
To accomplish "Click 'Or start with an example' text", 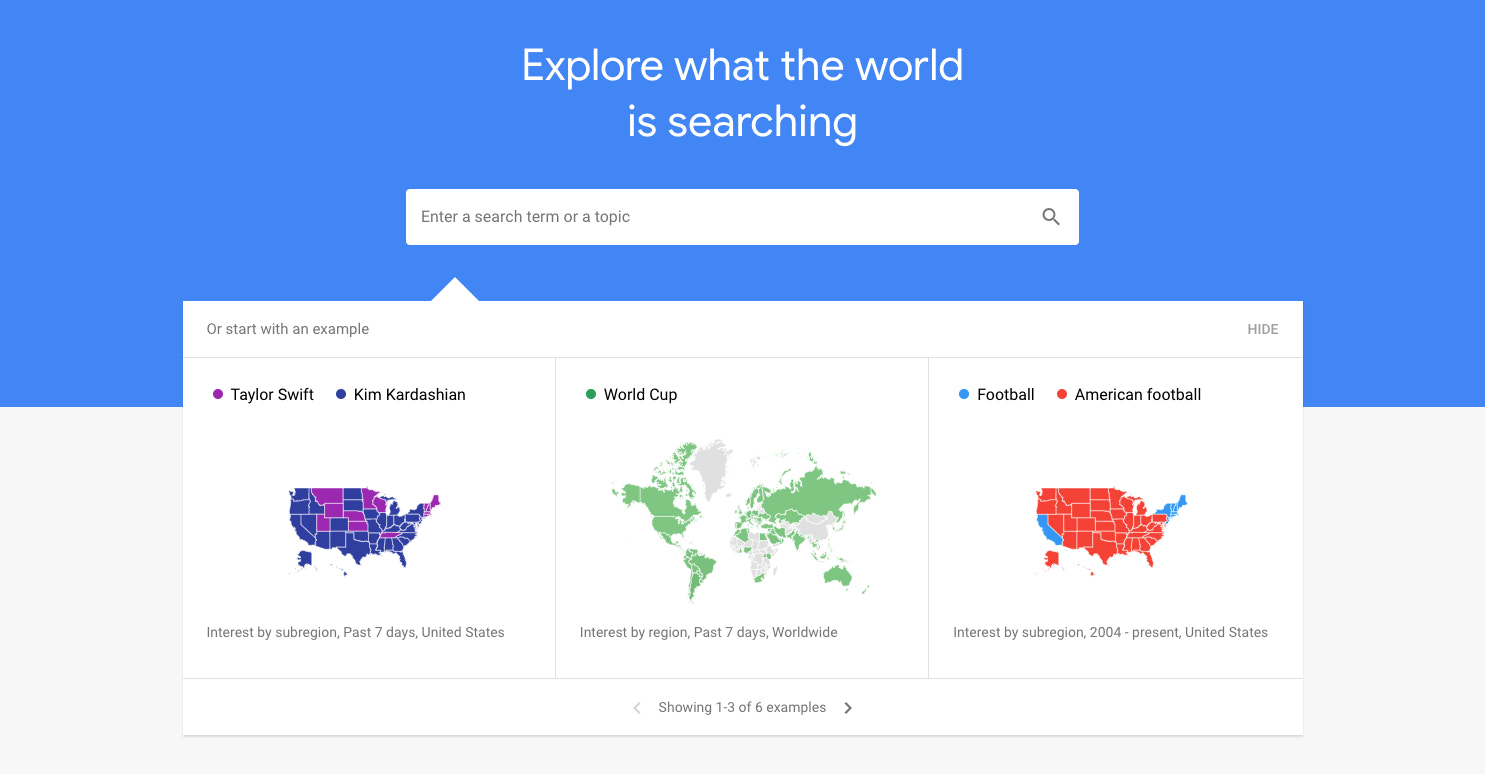I will coord(288,329).
